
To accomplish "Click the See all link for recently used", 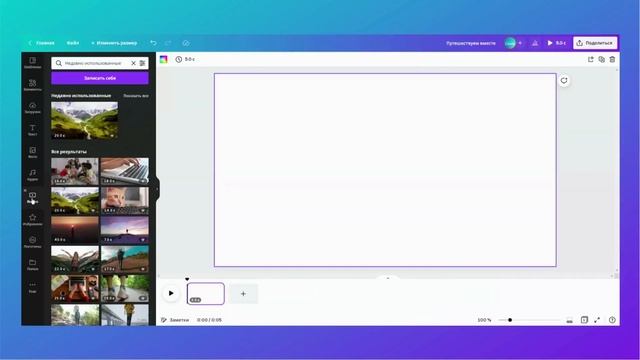I will (136, 96).
